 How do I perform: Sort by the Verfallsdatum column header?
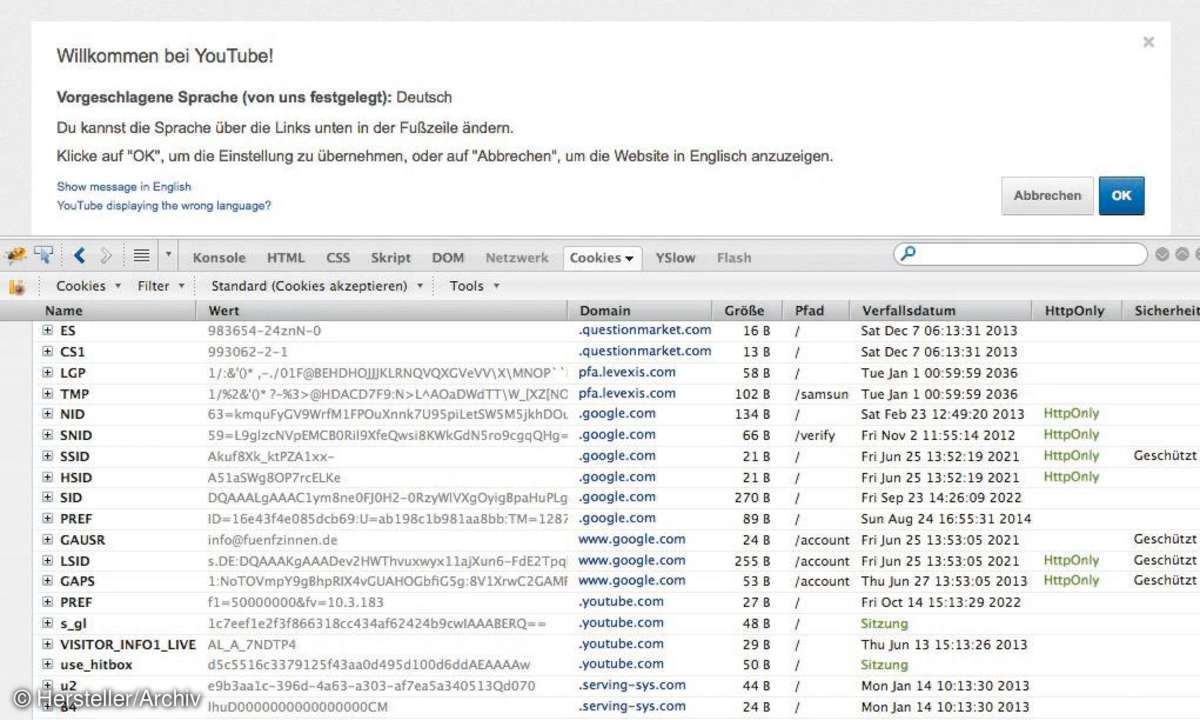point(942,311)
